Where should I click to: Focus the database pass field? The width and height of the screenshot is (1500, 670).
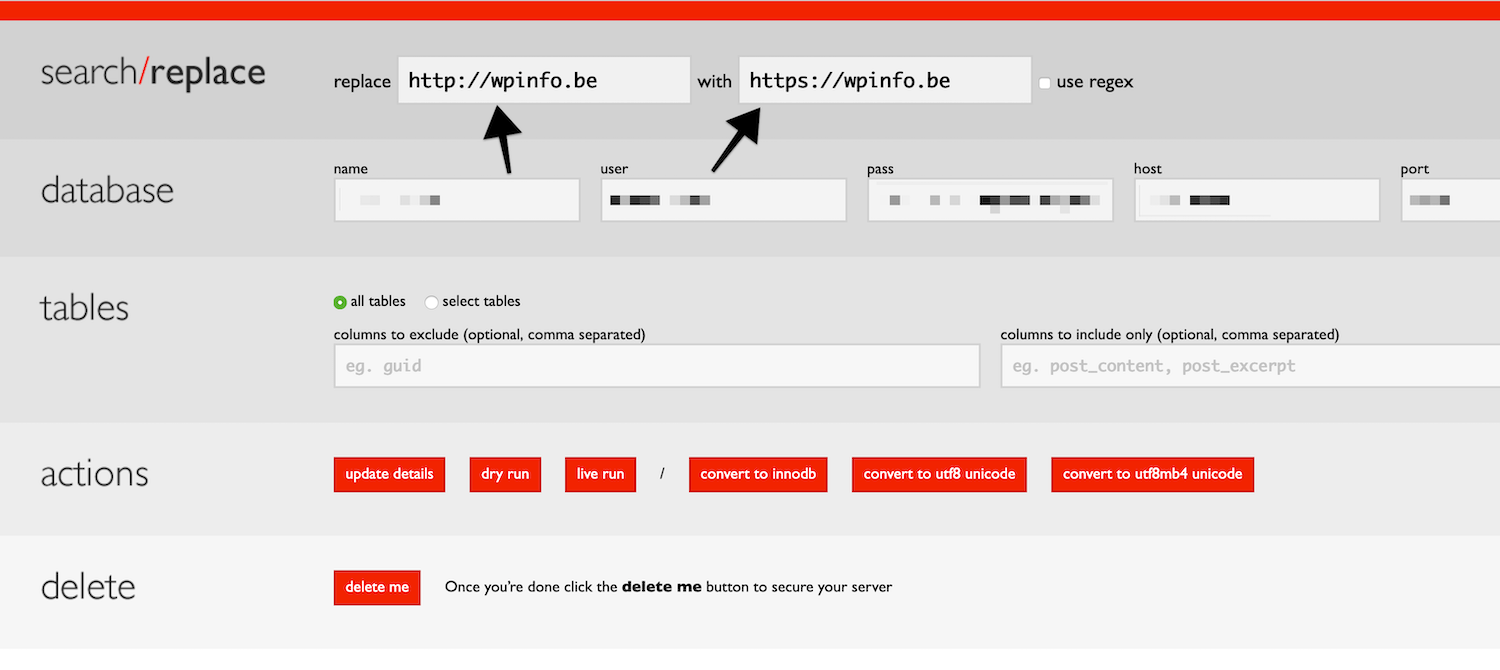[990, 200]
